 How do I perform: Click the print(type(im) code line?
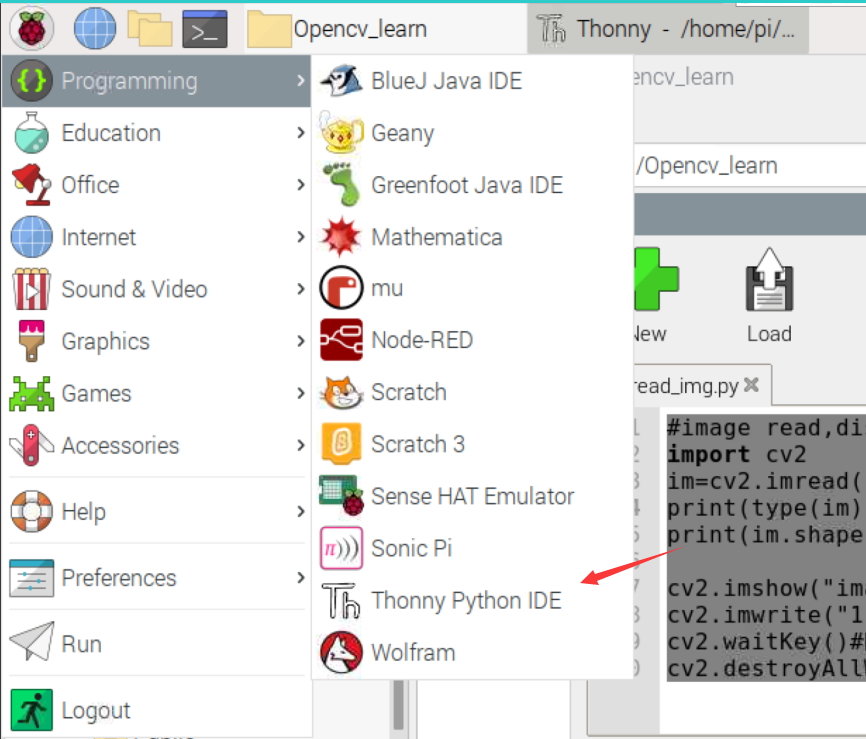(x=765, y=508)
